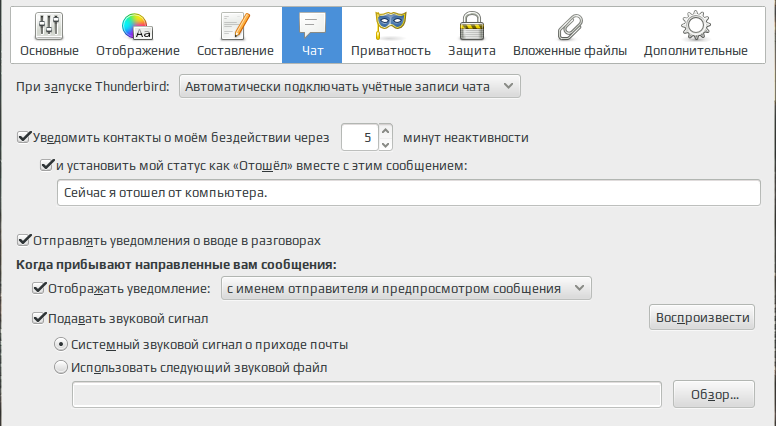
Task: Toggle Отображать уведомление checkbox
Action: [x=39, y=287]
